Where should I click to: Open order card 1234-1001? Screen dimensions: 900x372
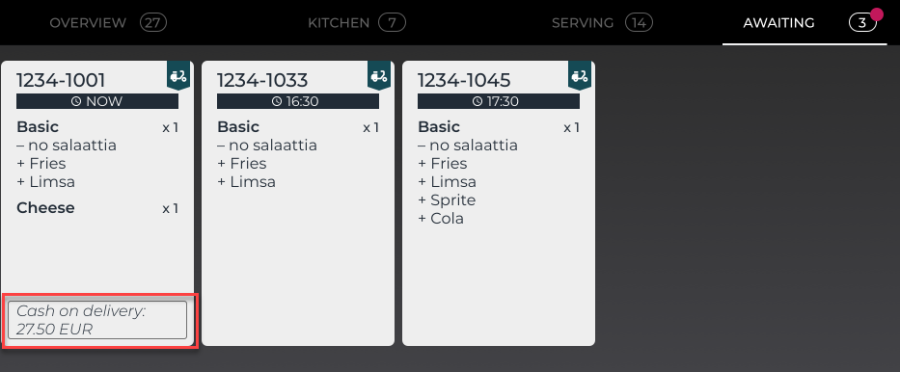(x=98, y=204)
